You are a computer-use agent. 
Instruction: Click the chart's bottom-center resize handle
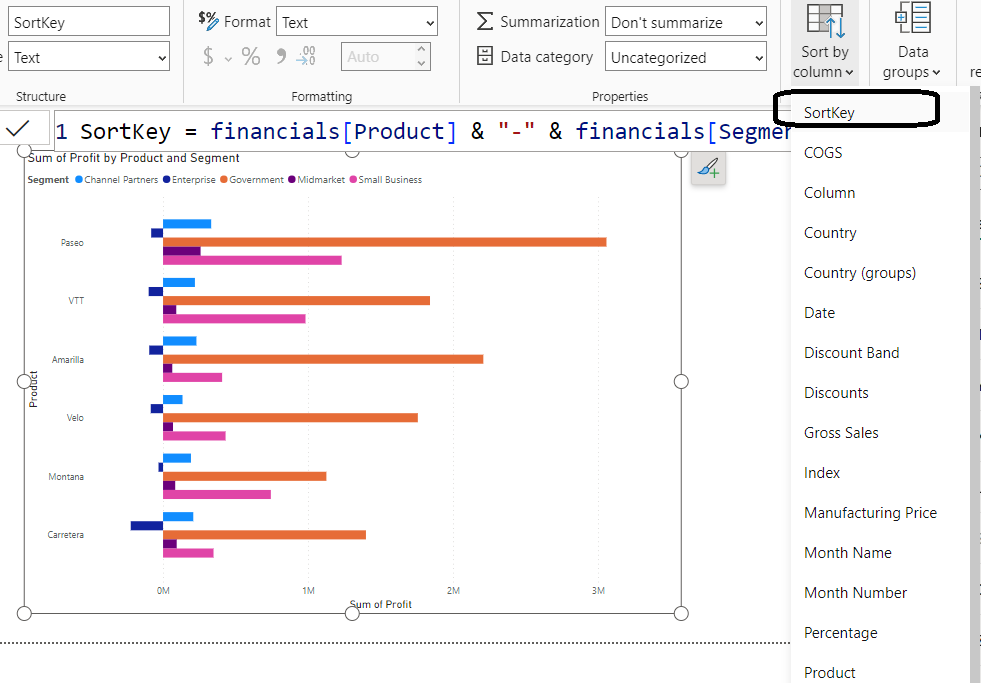[352, 614]
